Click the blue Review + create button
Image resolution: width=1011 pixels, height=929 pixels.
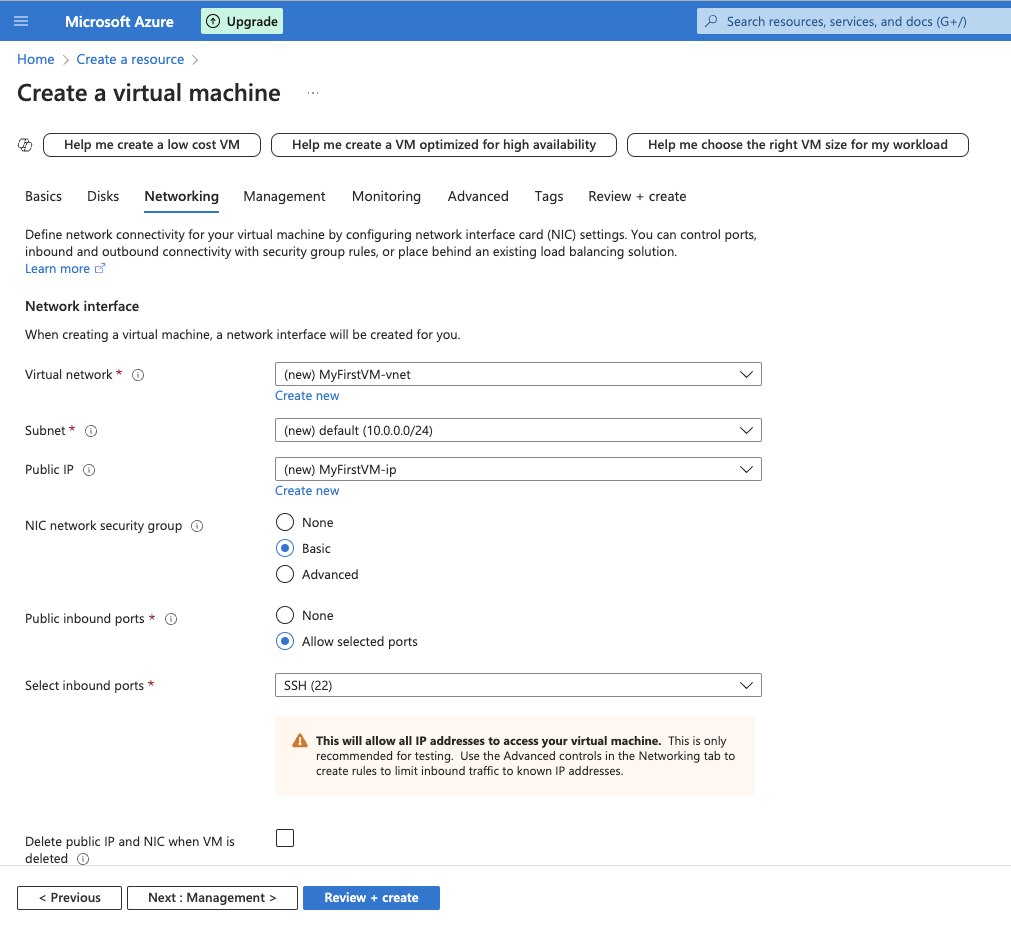371,897
